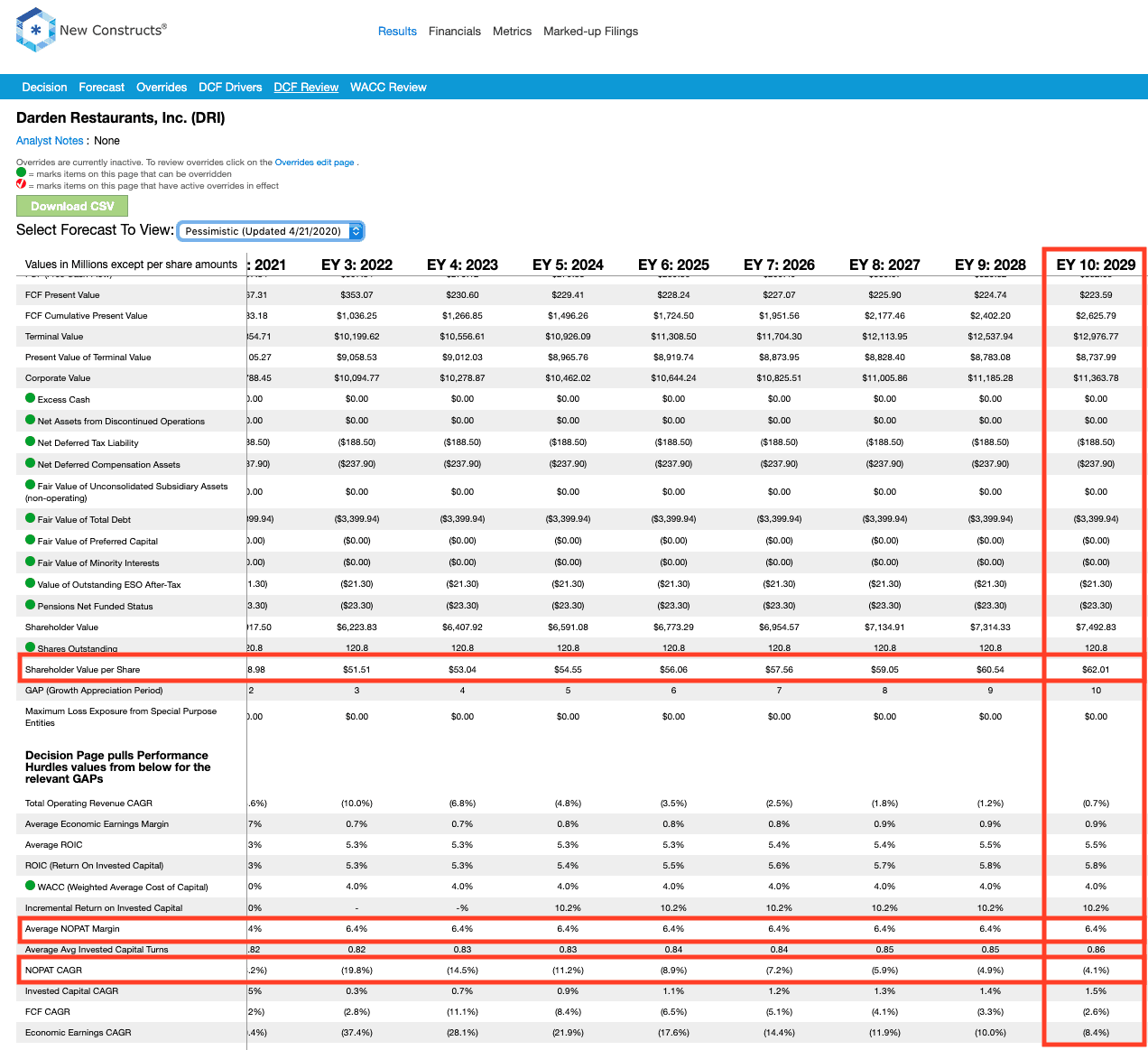1148x1050 pixels.
Task: Click the Corporate Value row label
Action: (x=58, y=378)
